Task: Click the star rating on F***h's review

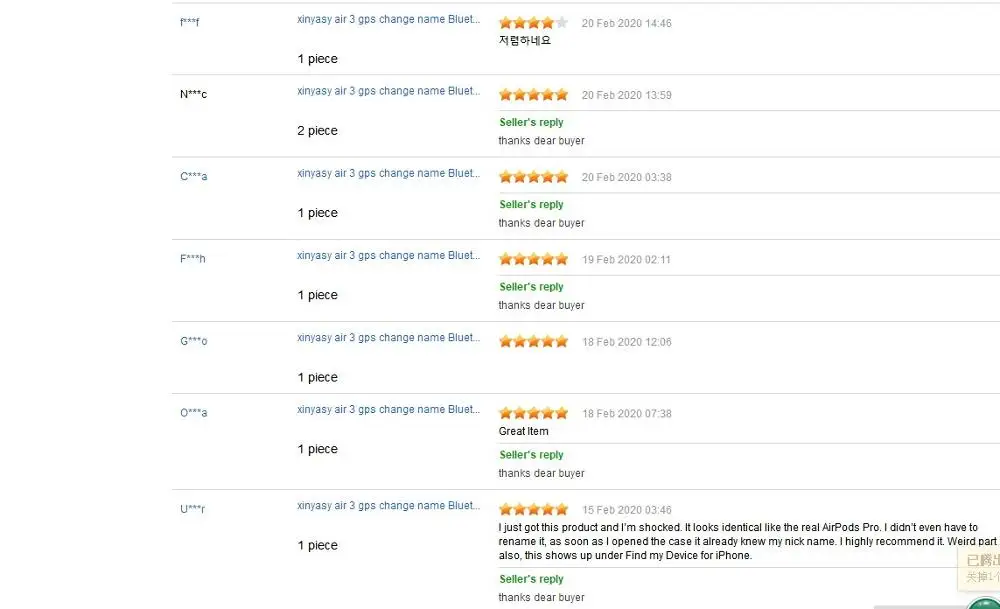Action: pyautogui.click(x=533, y=260)
